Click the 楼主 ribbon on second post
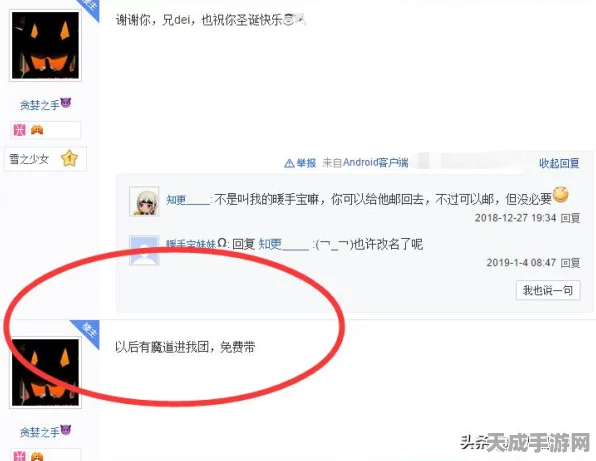596x461 pixels. click(87, 331)
